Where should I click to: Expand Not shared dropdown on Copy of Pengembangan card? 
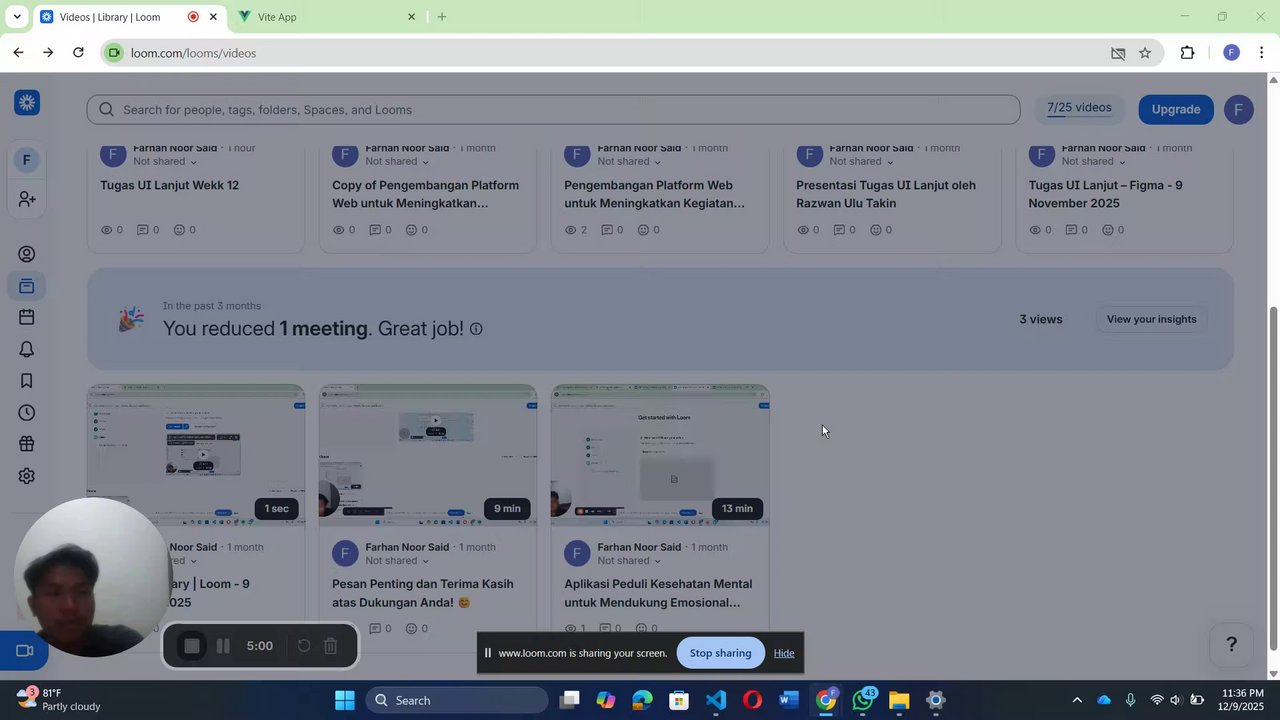(x=397, y=162)
